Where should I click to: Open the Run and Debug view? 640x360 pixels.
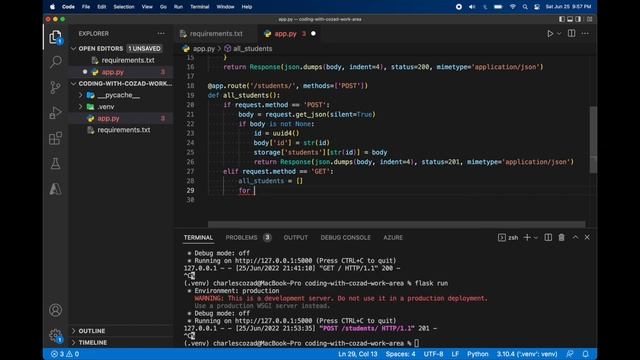pyautogui.click(x=55, y=113)
